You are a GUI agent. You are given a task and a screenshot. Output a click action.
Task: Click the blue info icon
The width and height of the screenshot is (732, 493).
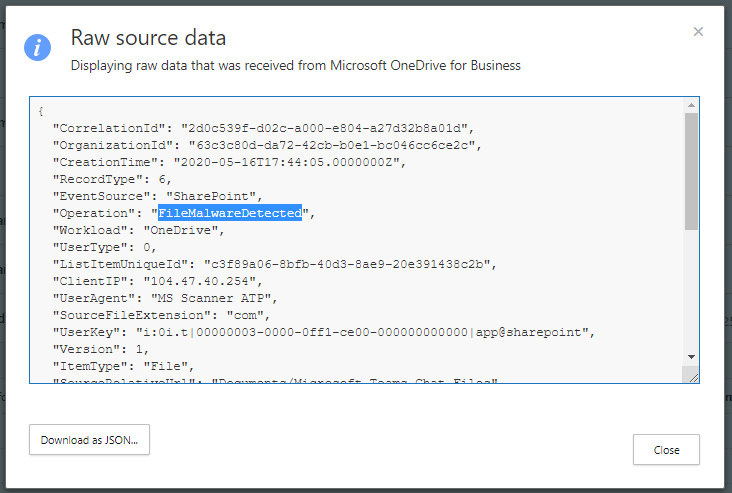coord(38,47)
